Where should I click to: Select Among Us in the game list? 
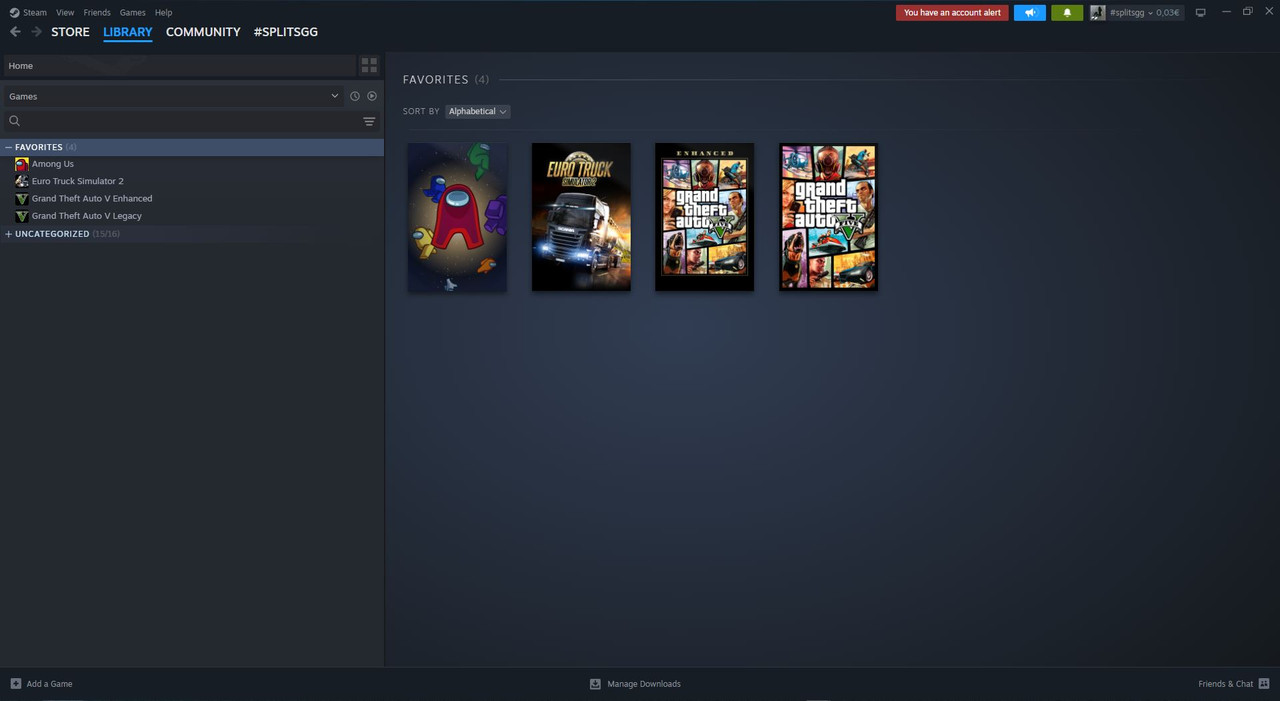coord(53,164)
